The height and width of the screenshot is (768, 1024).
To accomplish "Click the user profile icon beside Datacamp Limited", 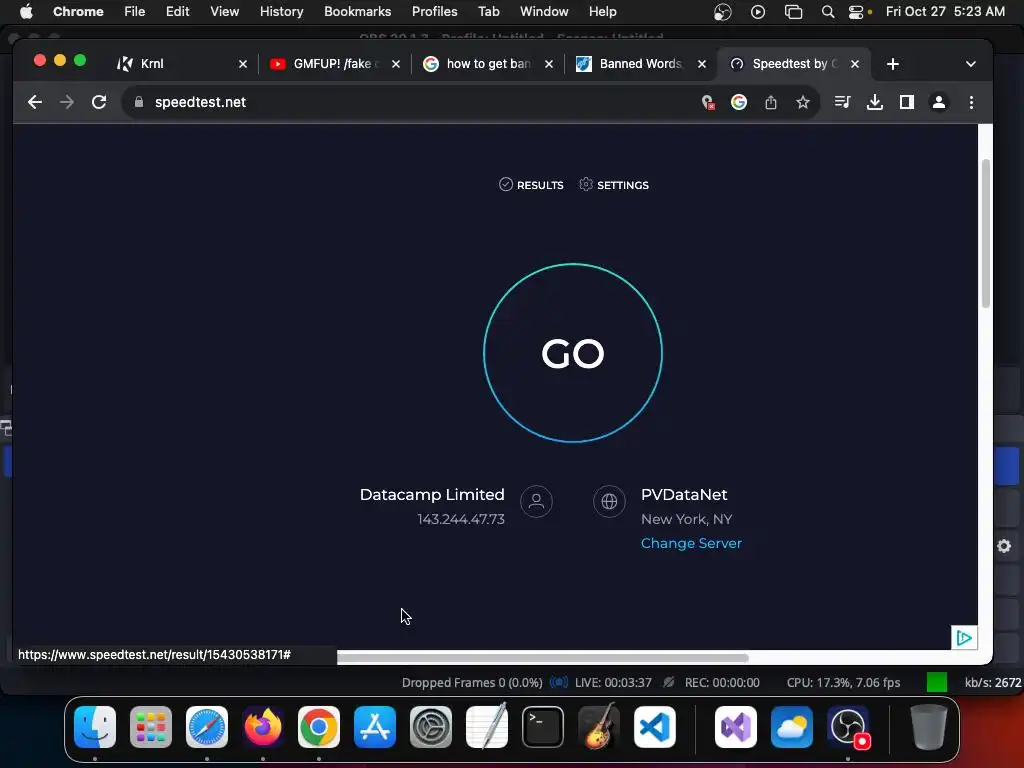I will tap(536, 502).
